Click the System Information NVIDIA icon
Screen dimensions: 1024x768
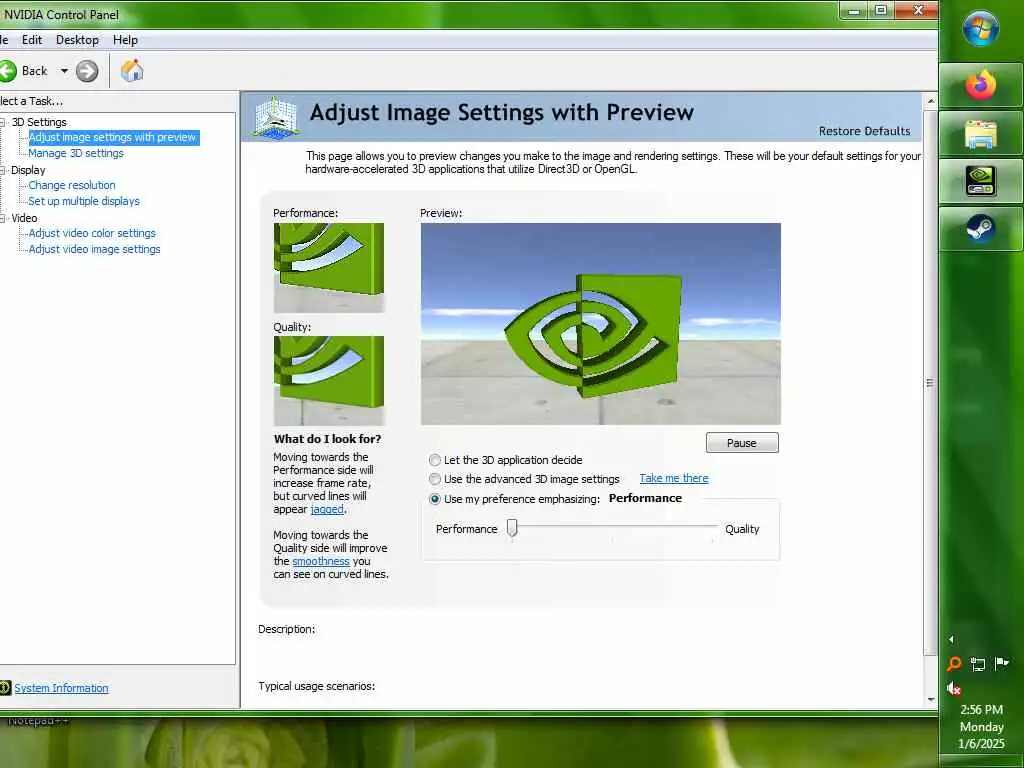point(5,687)
